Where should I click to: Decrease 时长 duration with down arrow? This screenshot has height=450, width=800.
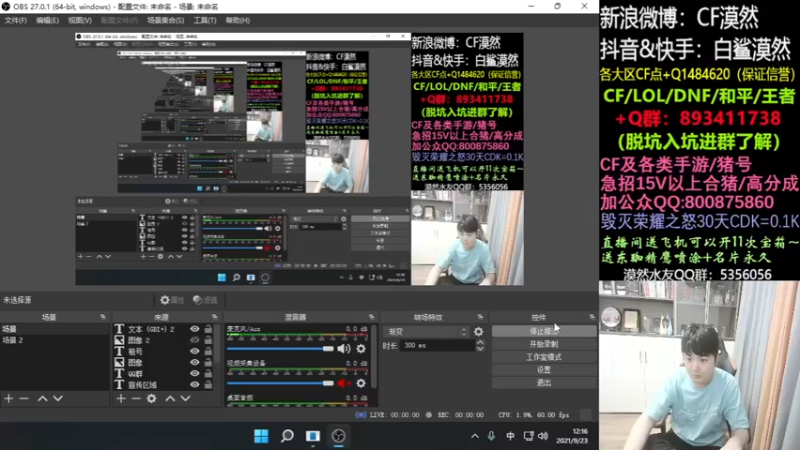point(480,348)
